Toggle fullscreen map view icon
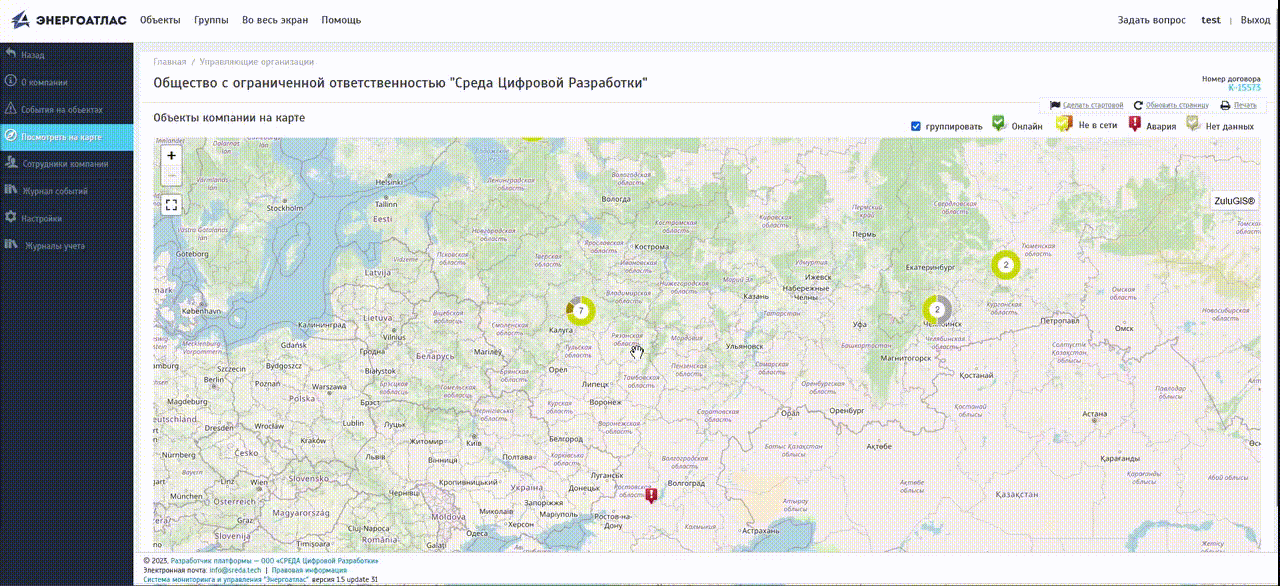 (x=172, y=205)
